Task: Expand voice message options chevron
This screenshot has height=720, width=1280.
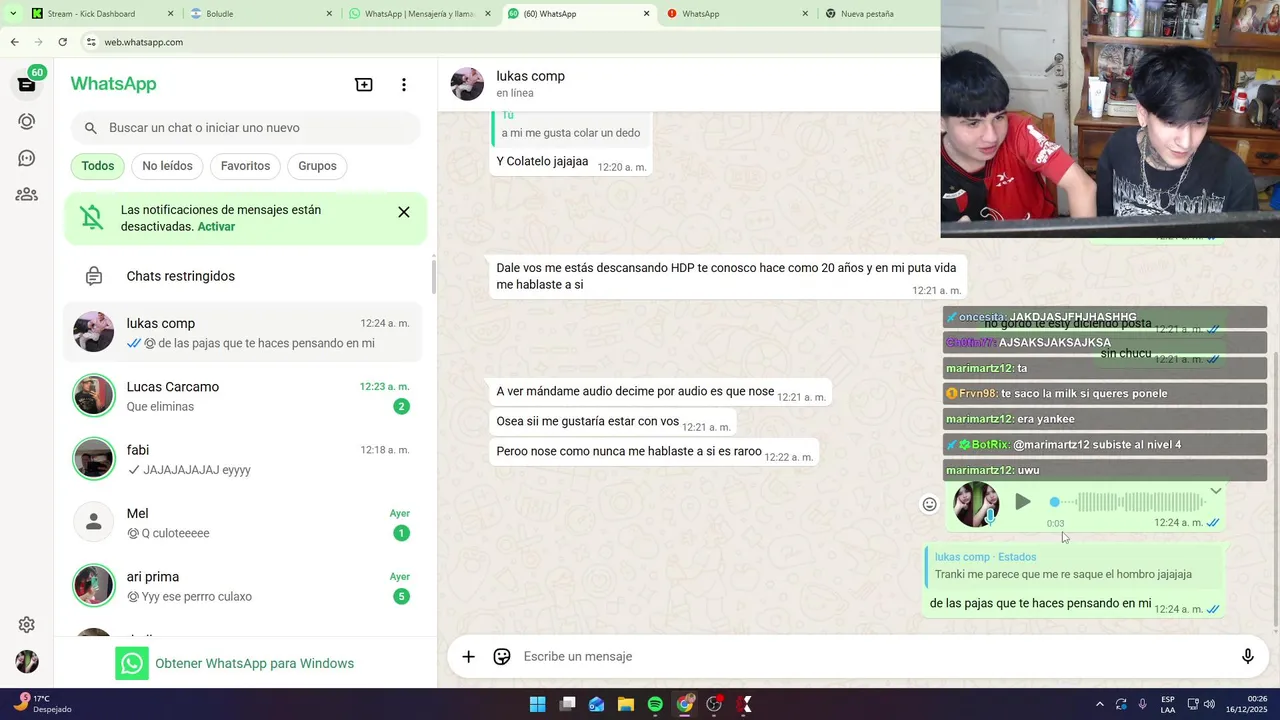Action: 1216,491
